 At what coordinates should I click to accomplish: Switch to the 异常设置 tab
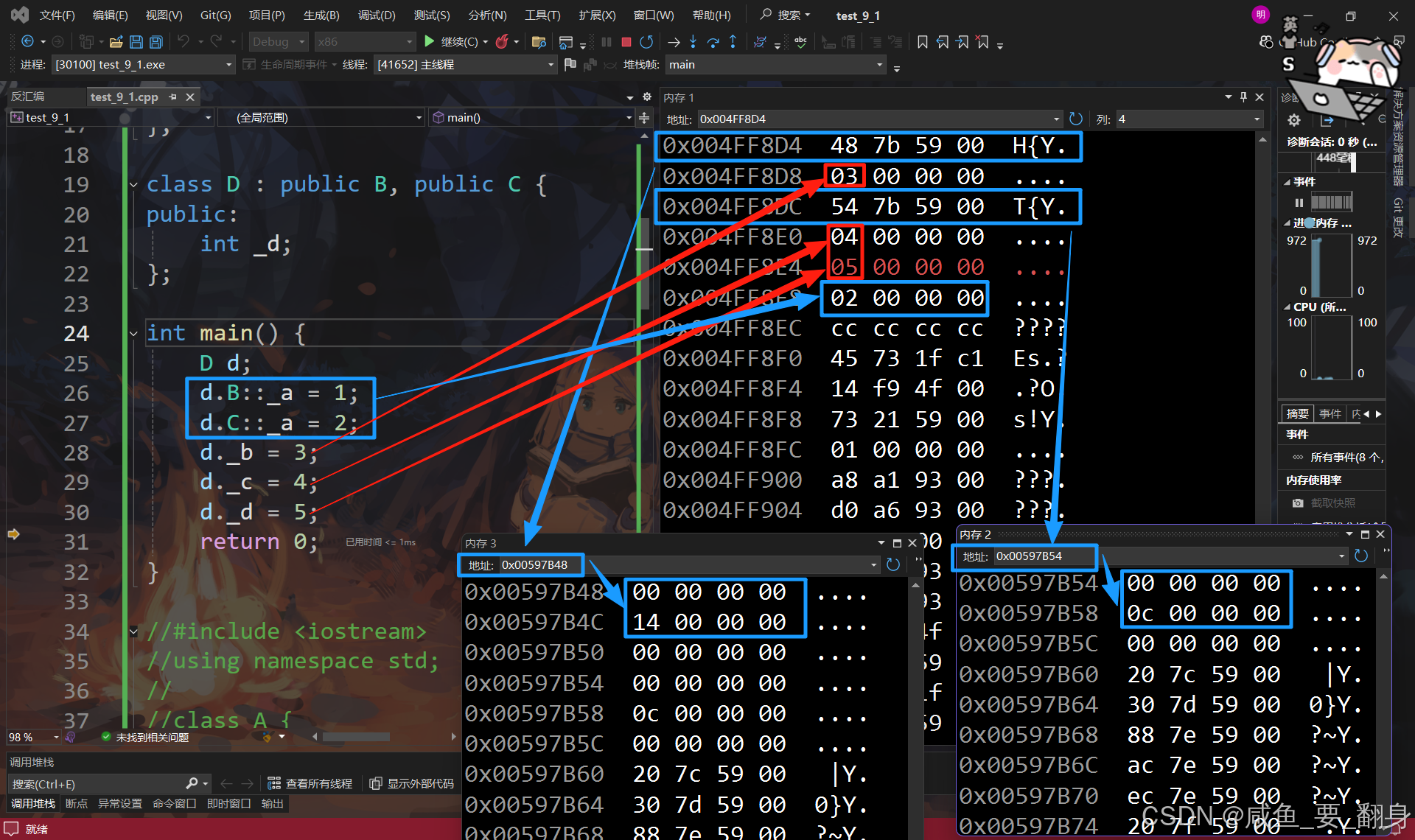click(x=120, y=803)
